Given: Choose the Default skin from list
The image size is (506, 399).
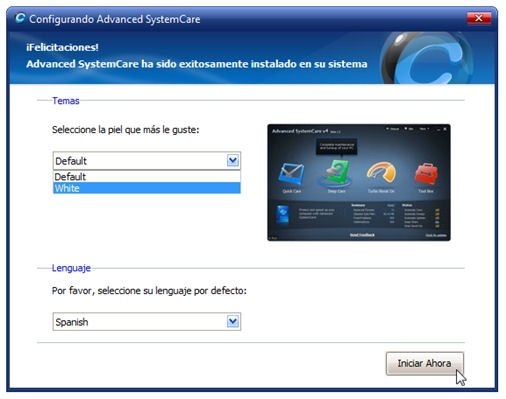Looking at the screenshot, I should (147, 177).
